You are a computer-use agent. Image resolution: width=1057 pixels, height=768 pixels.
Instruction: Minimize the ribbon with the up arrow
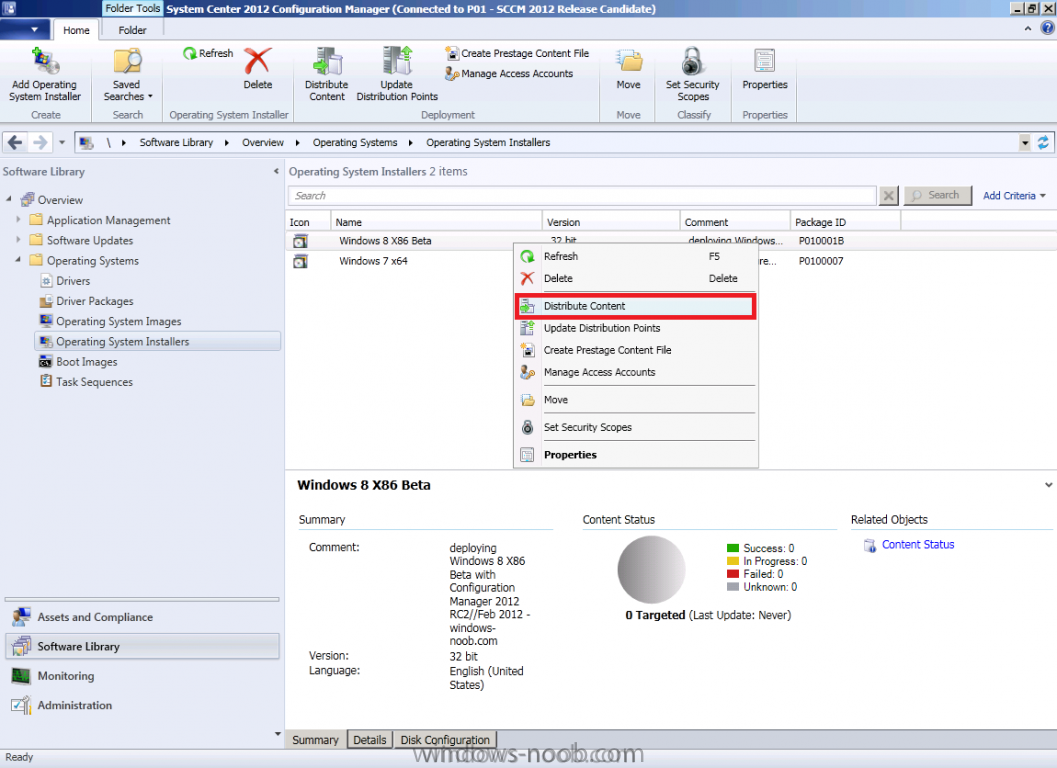pyautogui.click(x=1027, y=28)
